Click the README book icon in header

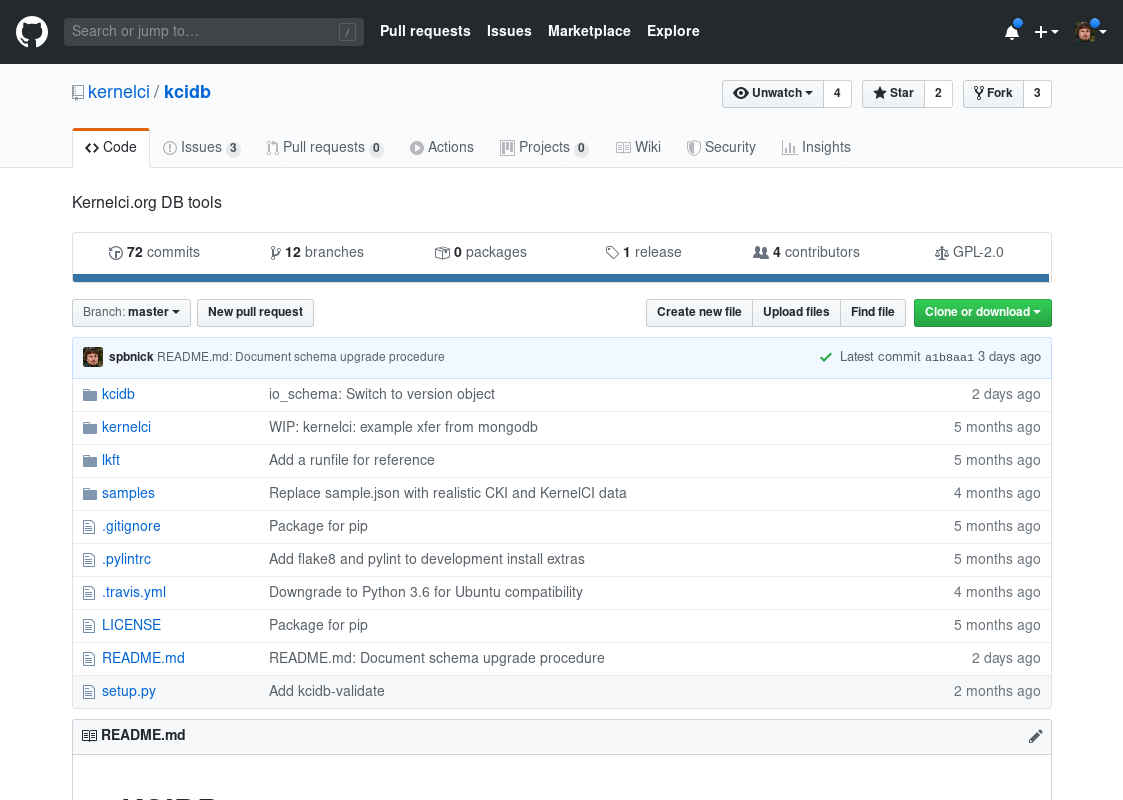tap(90, 736)
